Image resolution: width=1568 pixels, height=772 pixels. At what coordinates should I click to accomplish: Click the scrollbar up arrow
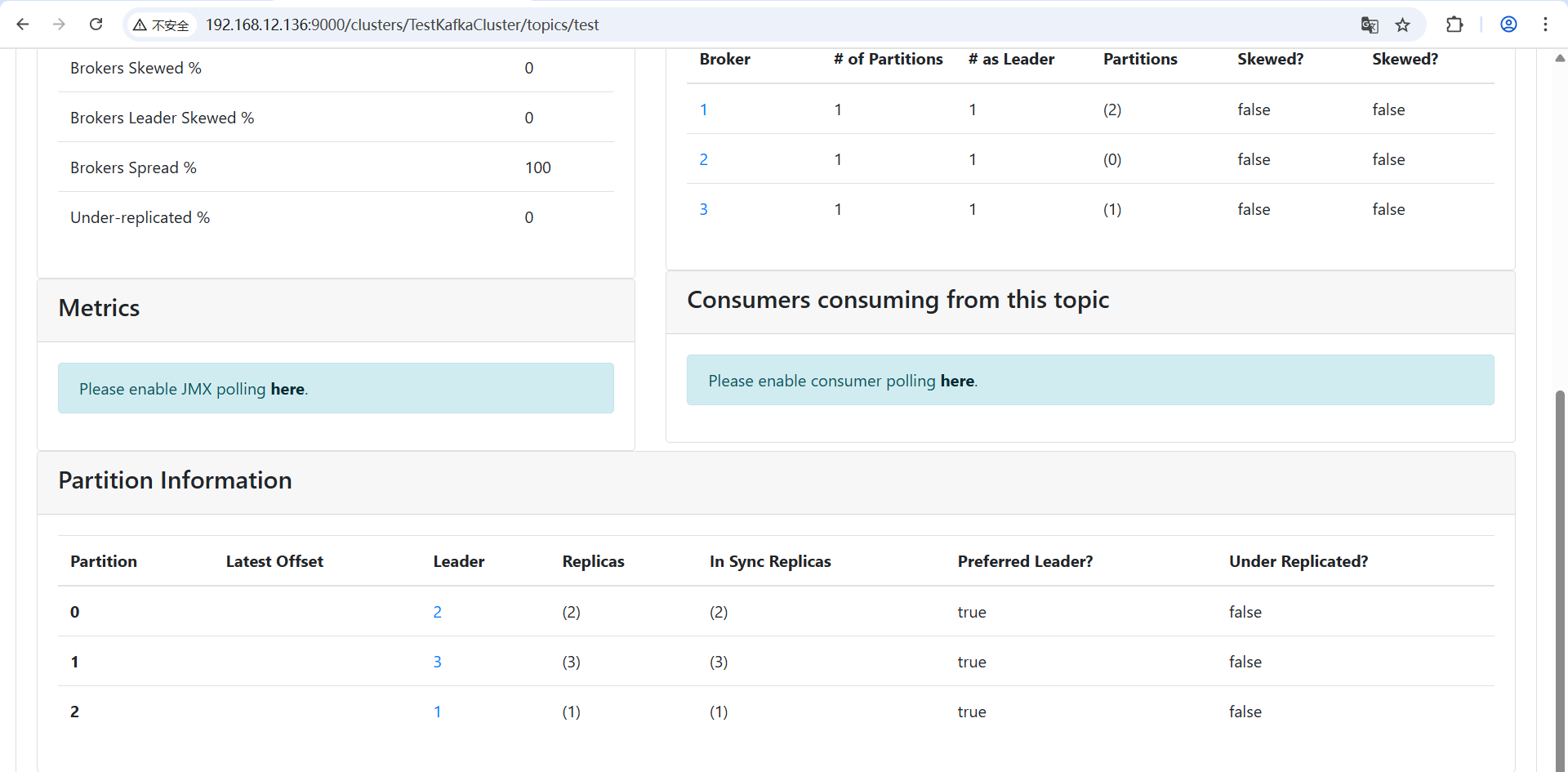click(x=1560, y=58)
